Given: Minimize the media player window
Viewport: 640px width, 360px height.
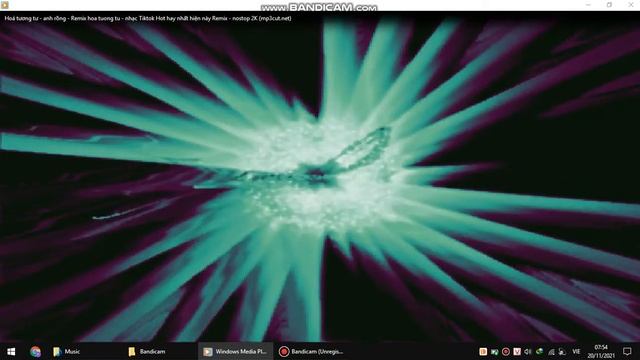Looking at the screenshot, I should click(x=588, y=5).
